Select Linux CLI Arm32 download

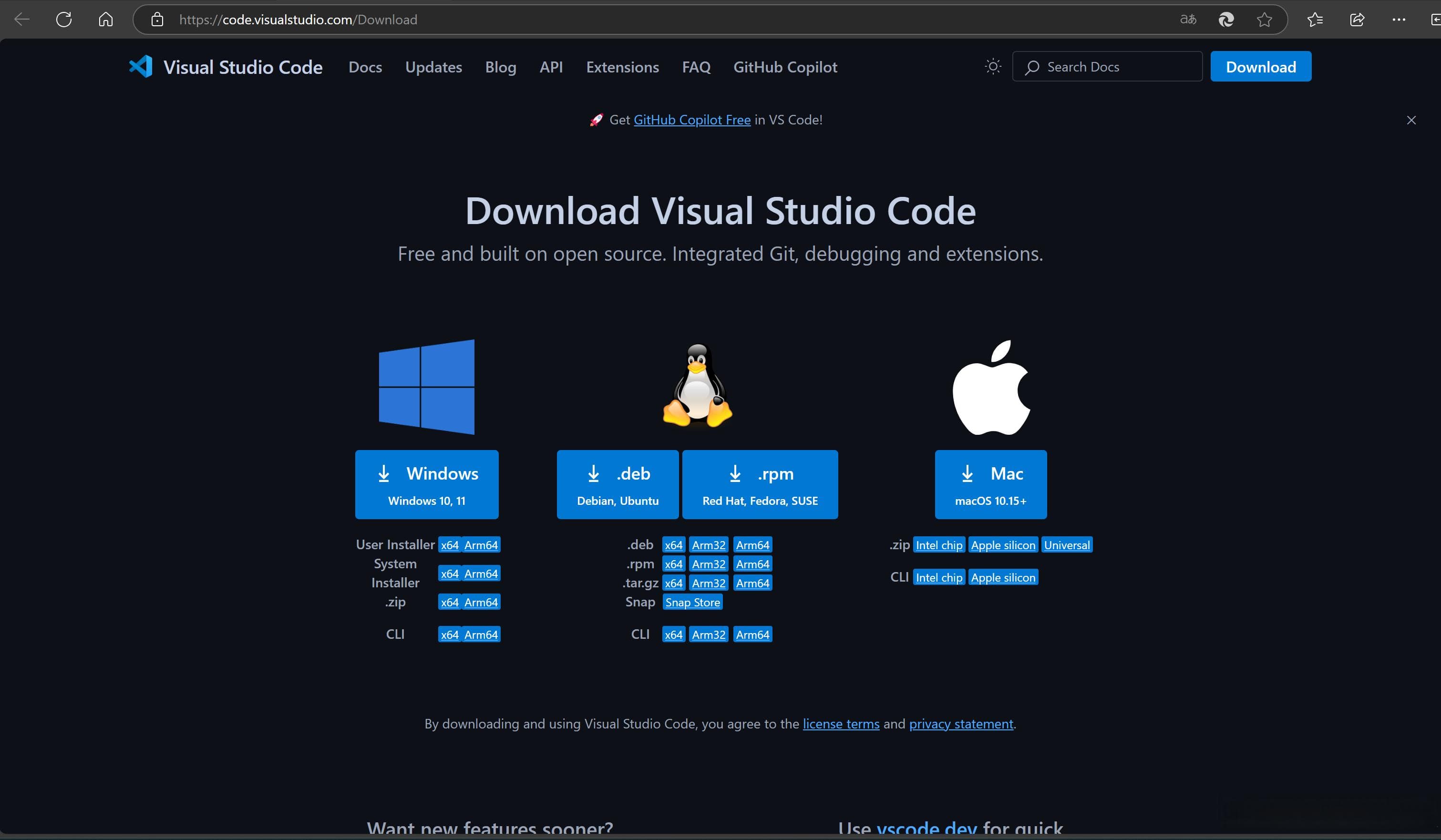coord(709,635)
